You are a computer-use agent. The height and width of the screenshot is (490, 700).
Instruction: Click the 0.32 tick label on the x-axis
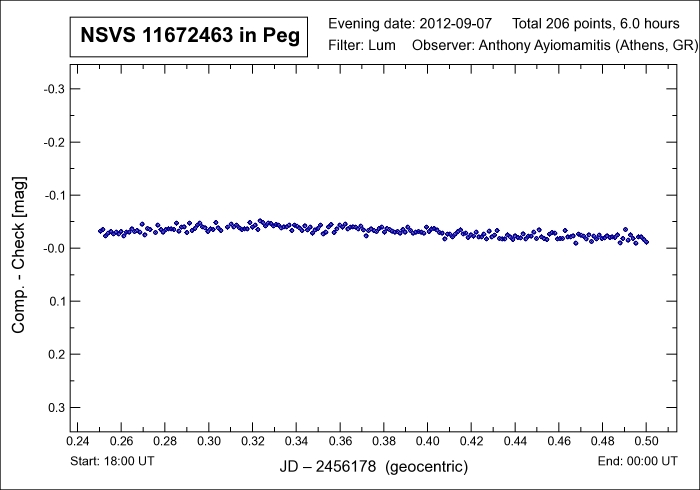[252, 441]
